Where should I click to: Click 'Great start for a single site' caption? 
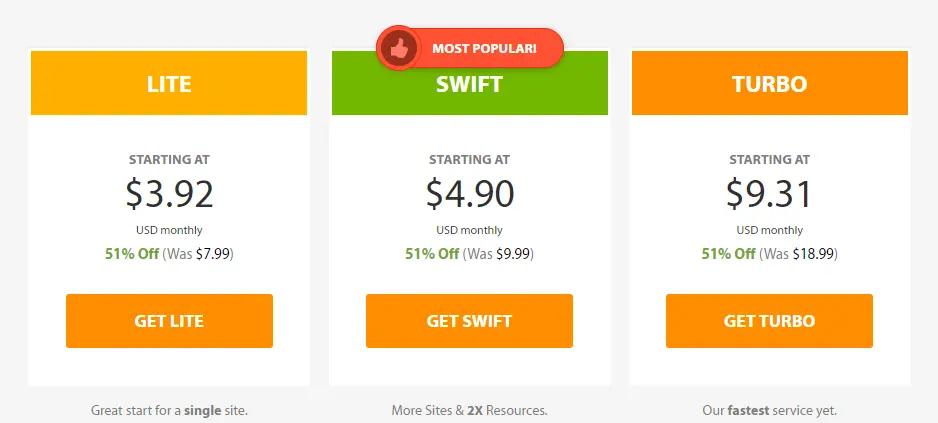tap(169, 411)
